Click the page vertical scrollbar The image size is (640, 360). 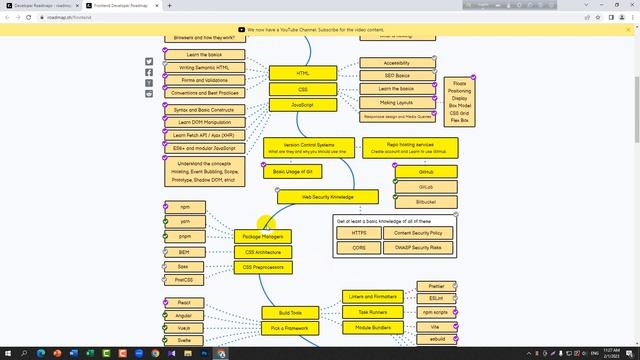(x=637, y=109)
